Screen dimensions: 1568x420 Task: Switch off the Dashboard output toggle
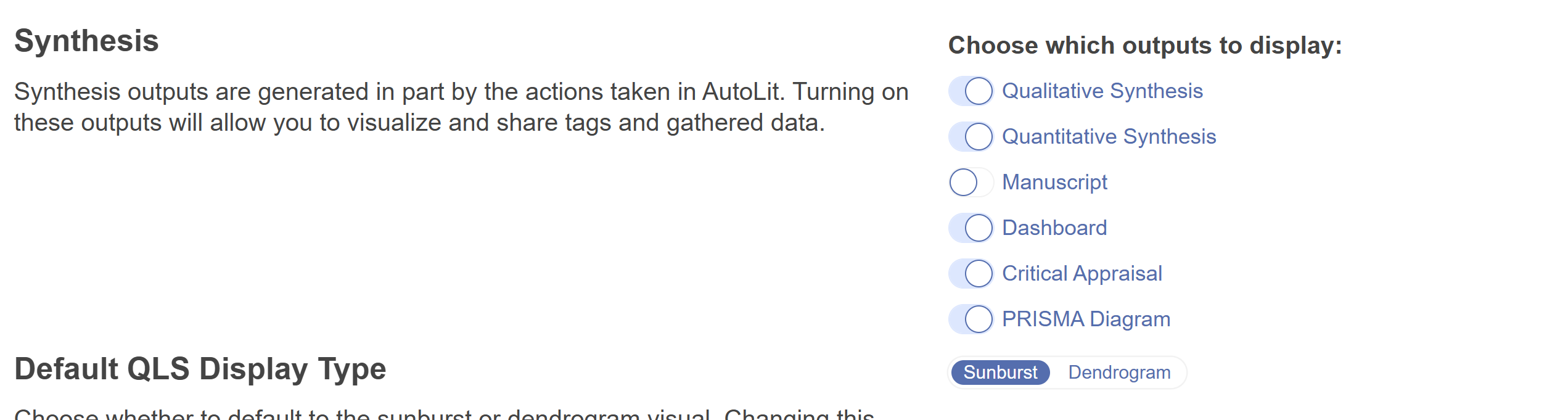[x=971, y=228]
